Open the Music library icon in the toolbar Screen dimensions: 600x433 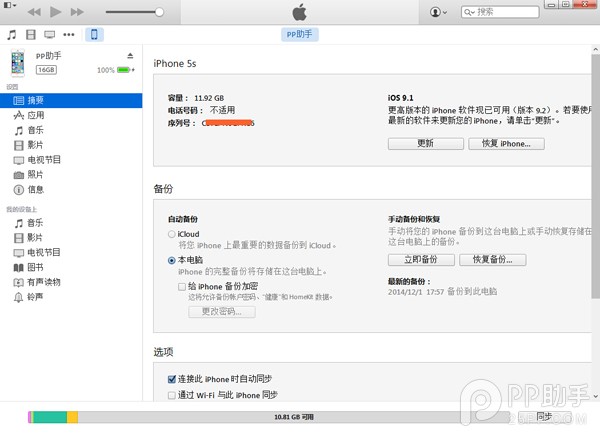[x=11, y=35]
